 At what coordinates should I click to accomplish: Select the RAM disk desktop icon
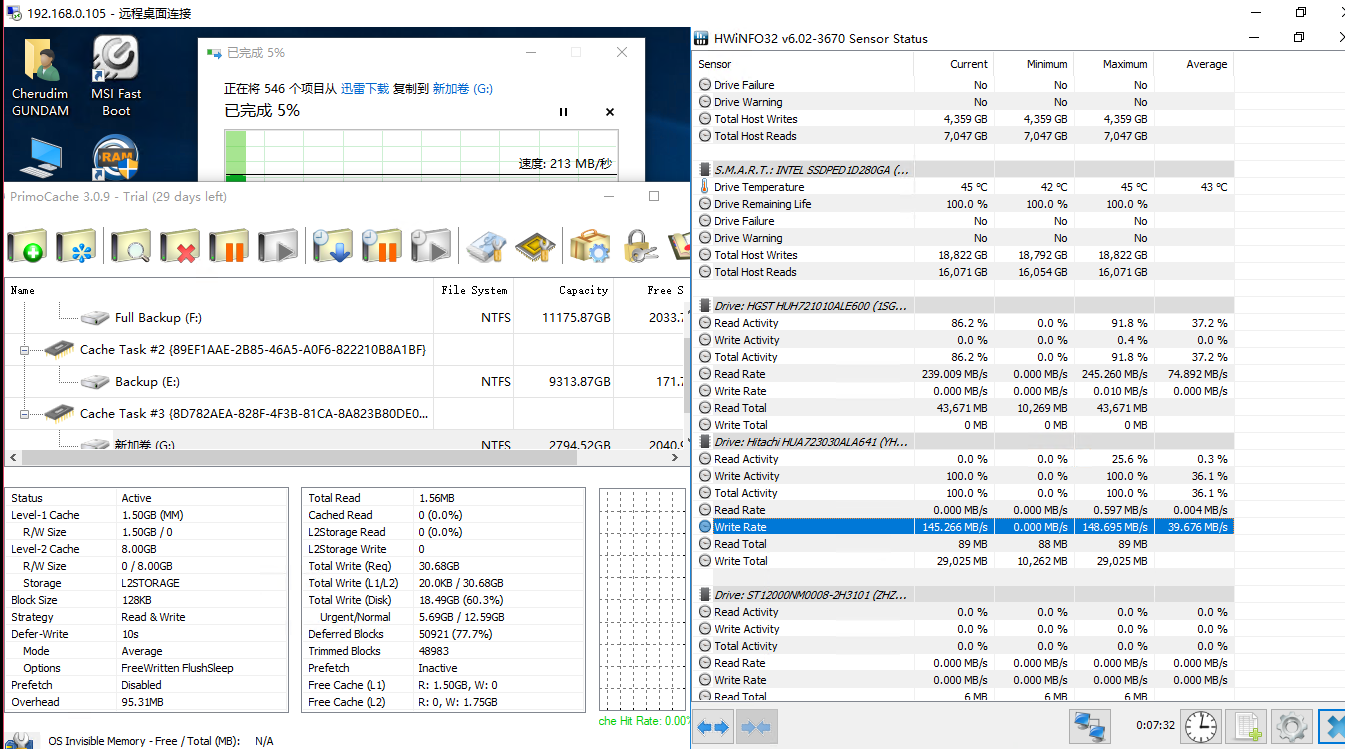116,158
